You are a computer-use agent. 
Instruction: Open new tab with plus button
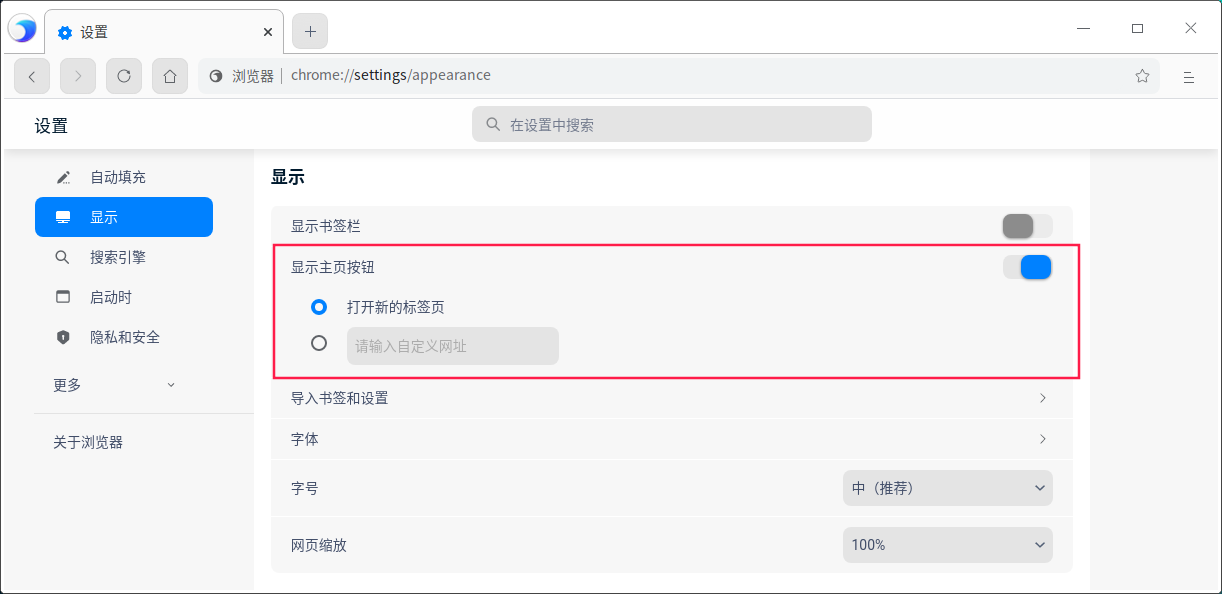(310, 31)
